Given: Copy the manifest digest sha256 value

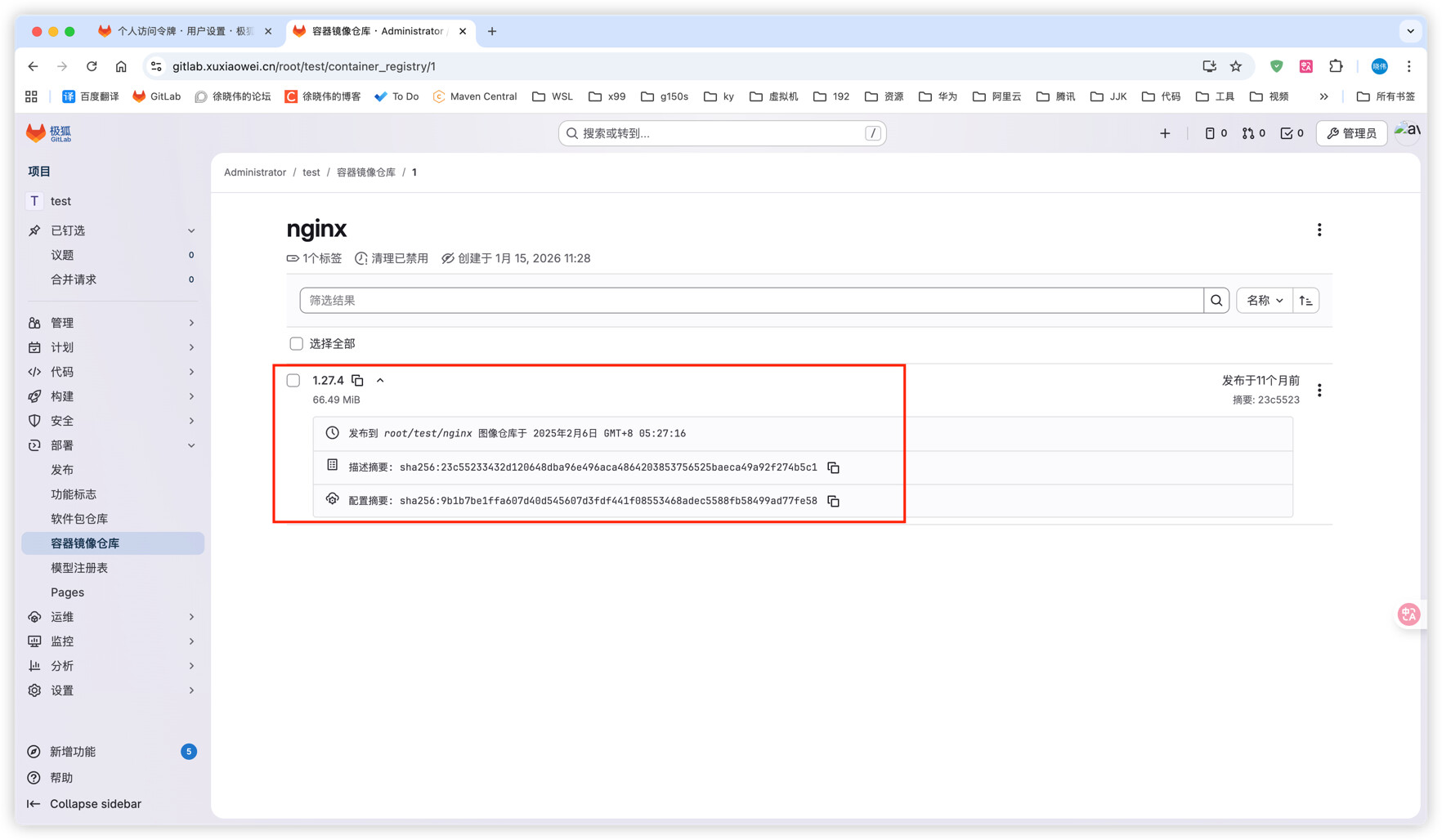Looking at the screenshot, I should coord(833,467).
